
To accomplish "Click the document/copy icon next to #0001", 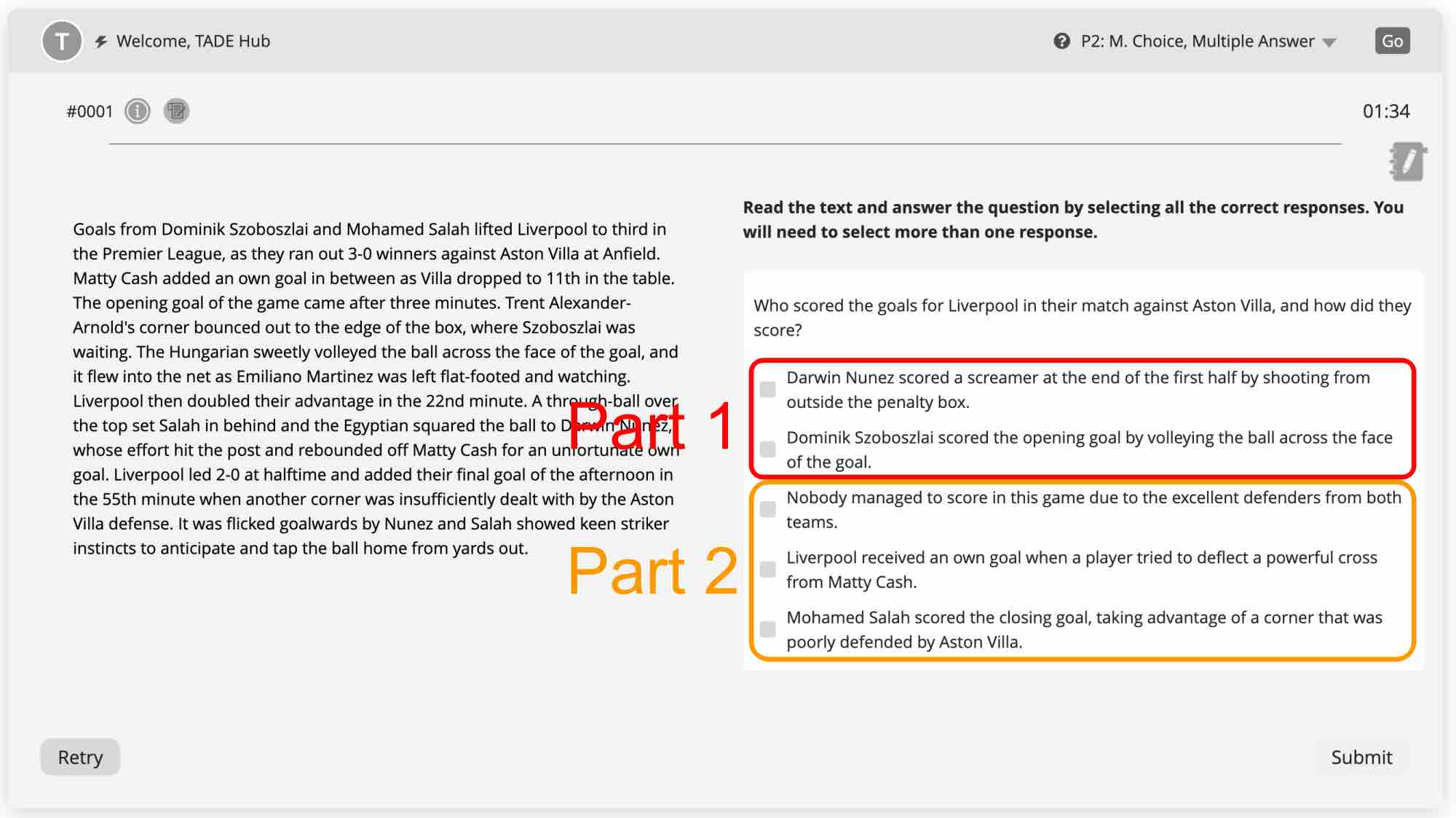I will coord(177,110).
